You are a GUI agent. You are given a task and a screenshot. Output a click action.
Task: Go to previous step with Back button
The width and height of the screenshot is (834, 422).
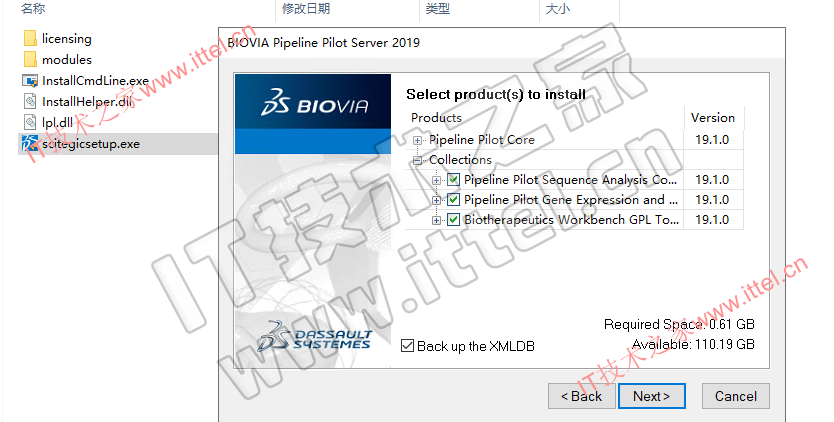(582, 396)
